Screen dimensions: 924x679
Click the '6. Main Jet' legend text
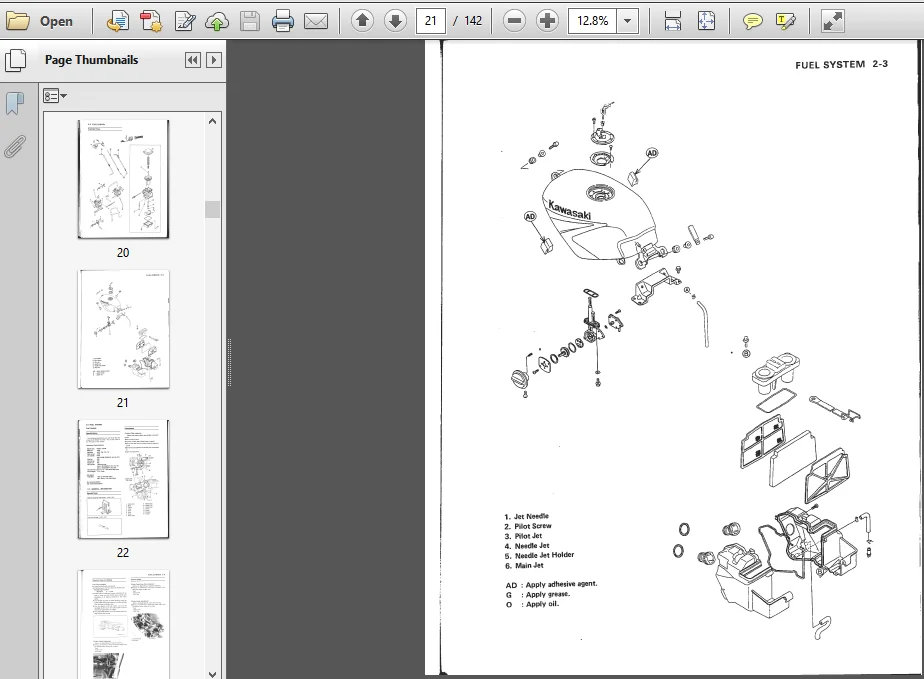[x=524, y=566]
